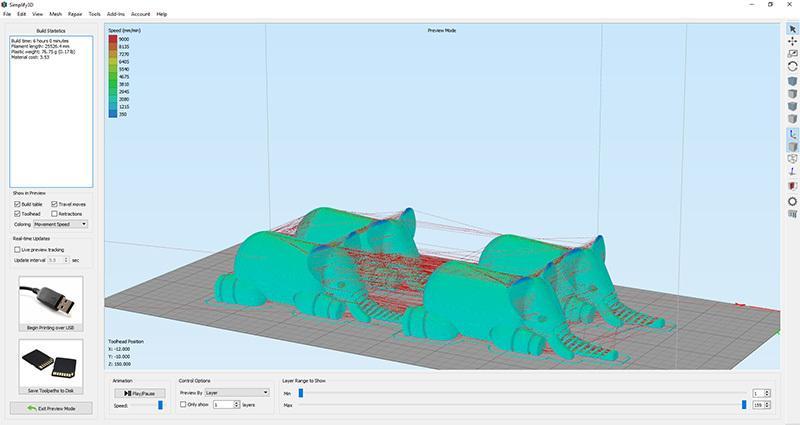Activate the move/translate arrows tool
The height and width of the screenshot is (425, 800).
point(793,41)
